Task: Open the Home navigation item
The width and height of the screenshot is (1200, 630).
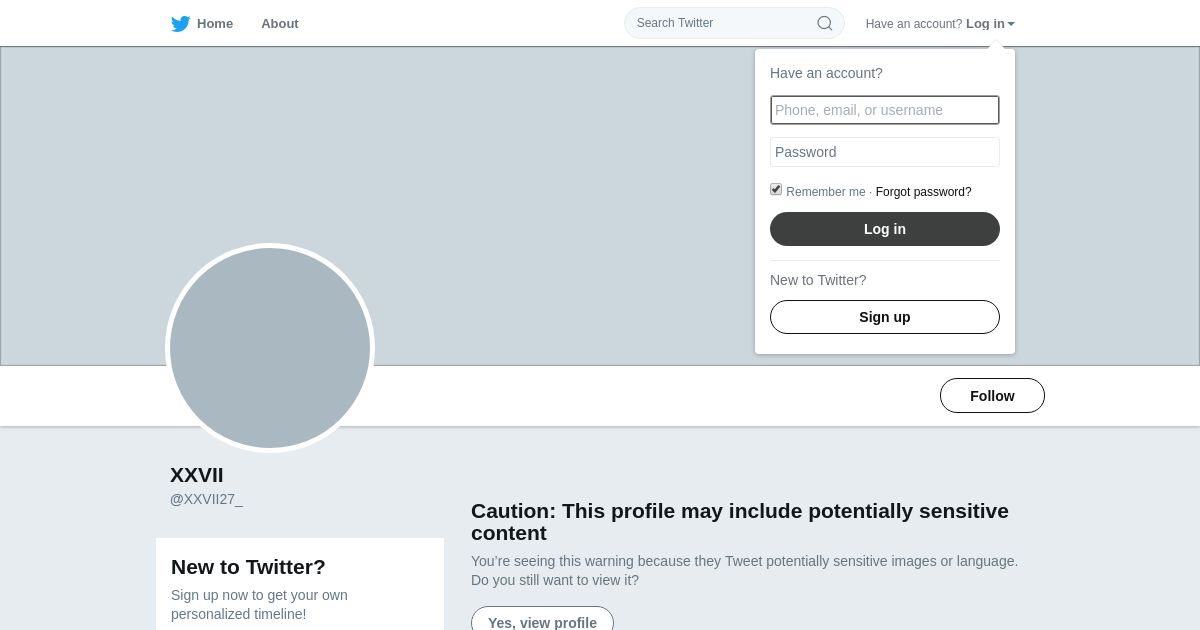Action: 214,24
